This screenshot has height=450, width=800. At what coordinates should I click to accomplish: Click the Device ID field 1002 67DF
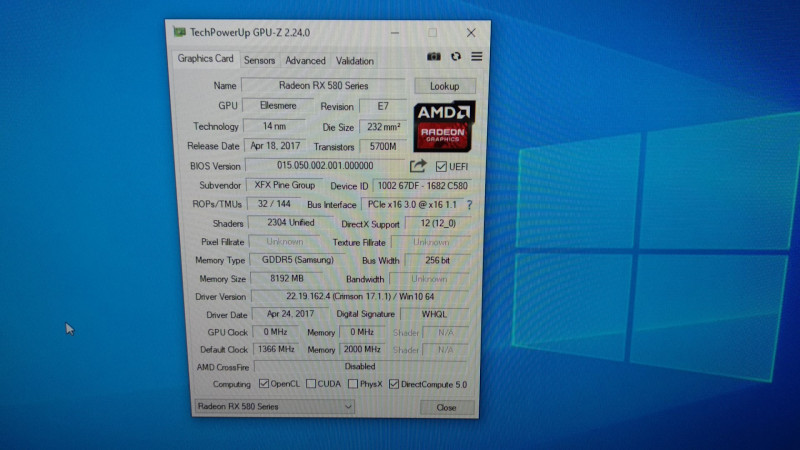pyautogui.click(x=422, y=186)
